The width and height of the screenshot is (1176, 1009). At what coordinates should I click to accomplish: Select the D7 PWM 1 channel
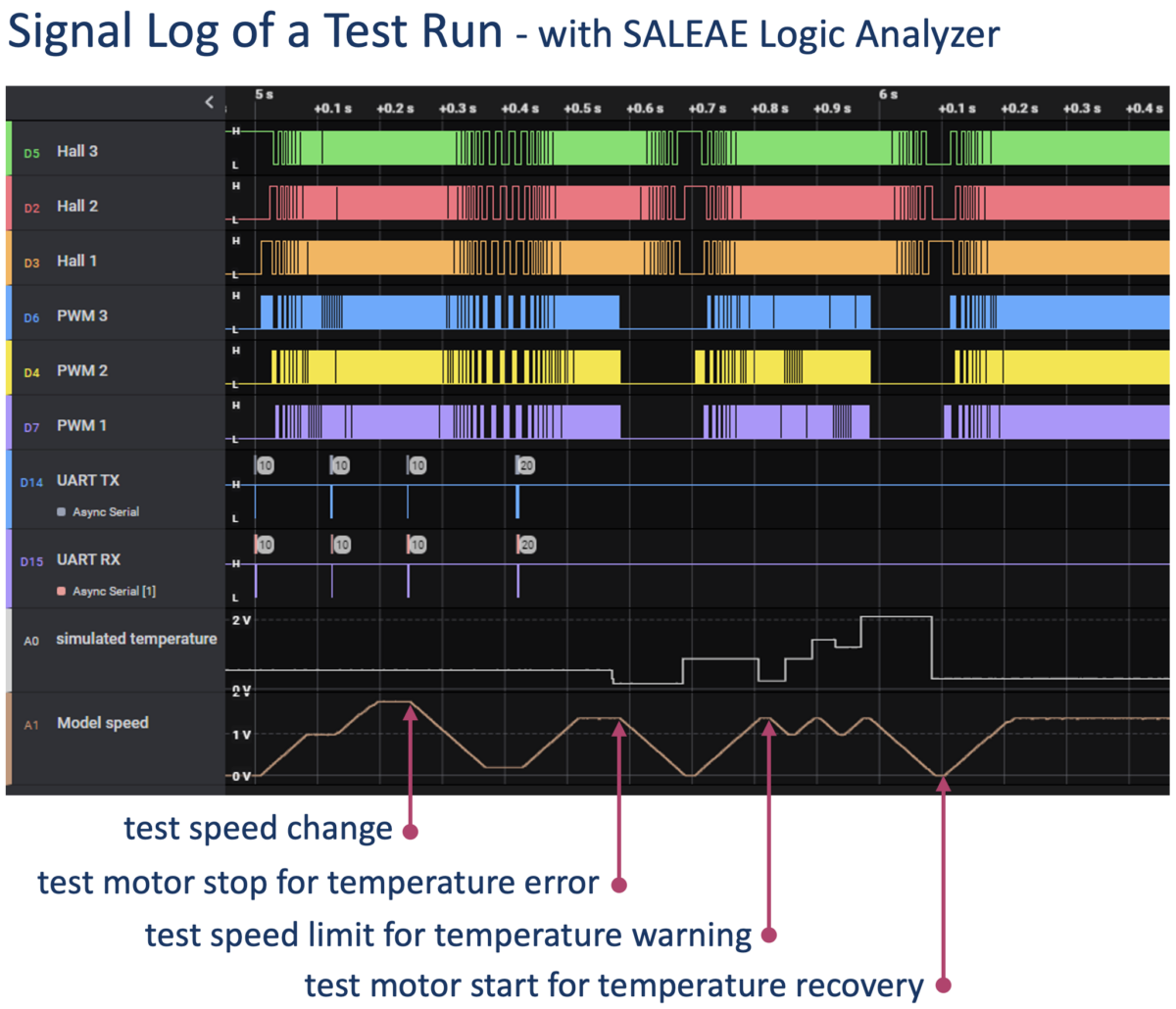(x=81, y=426)
